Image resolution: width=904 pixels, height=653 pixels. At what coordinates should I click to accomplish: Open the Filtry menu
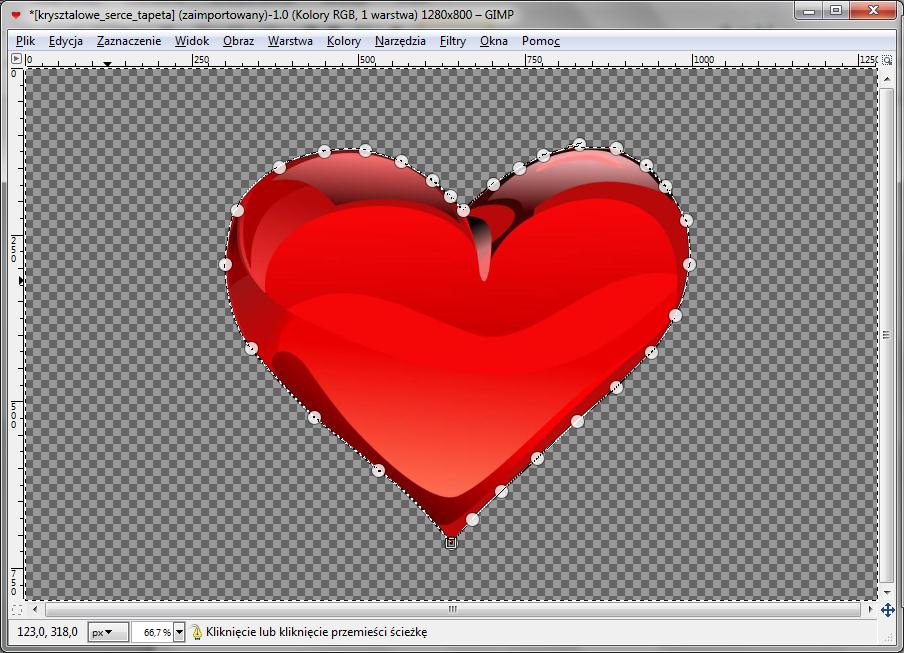pos(453,41)
